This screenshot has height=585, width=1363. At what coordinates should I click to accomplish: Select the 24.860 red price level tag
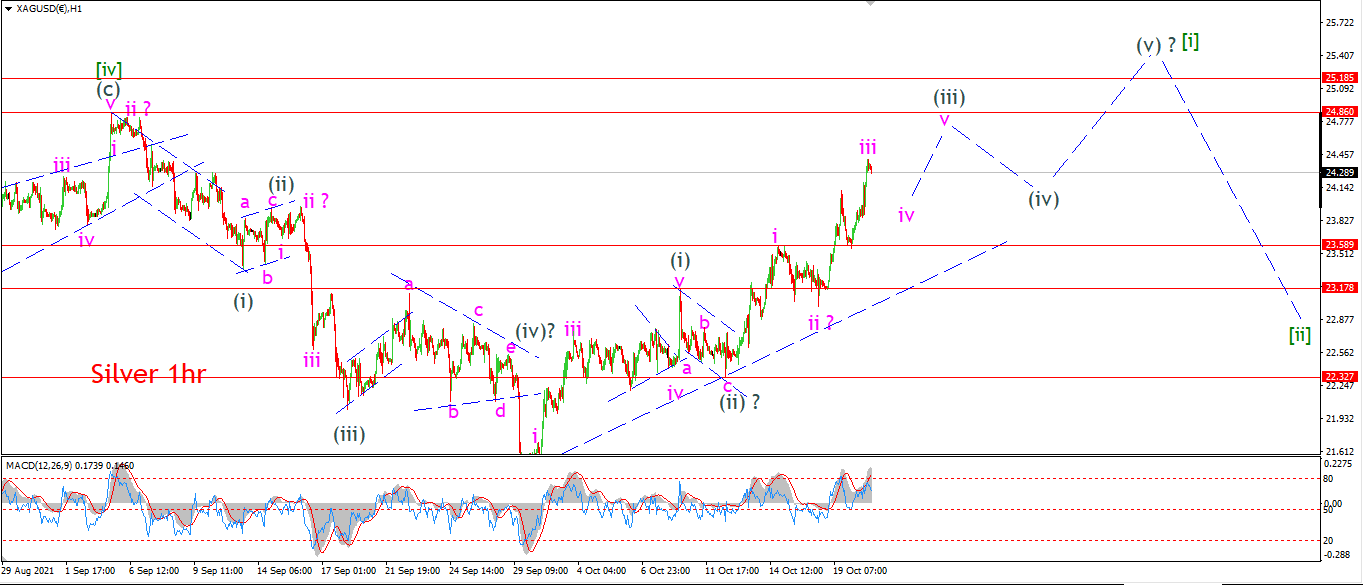1339,111
